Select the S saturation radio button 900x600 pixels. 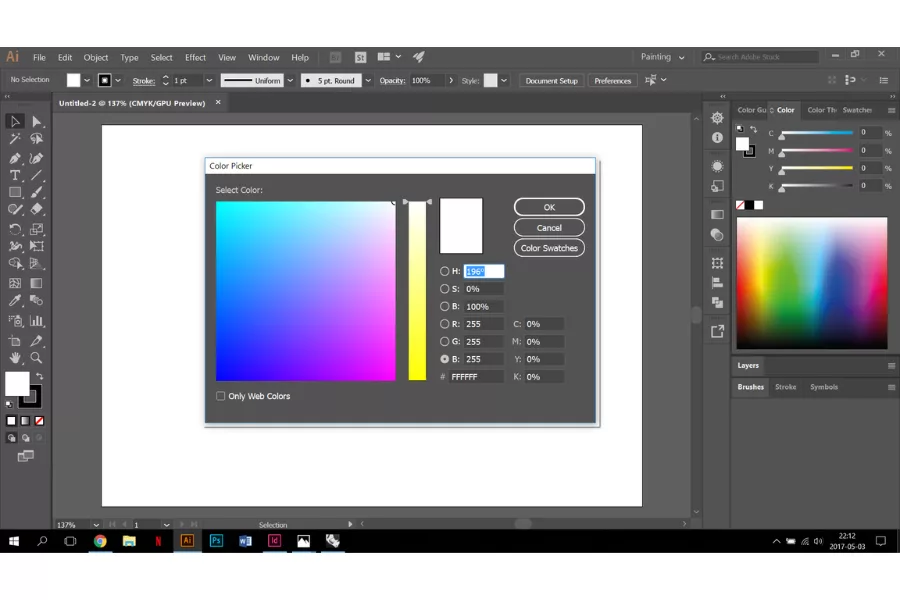point(444,289)
